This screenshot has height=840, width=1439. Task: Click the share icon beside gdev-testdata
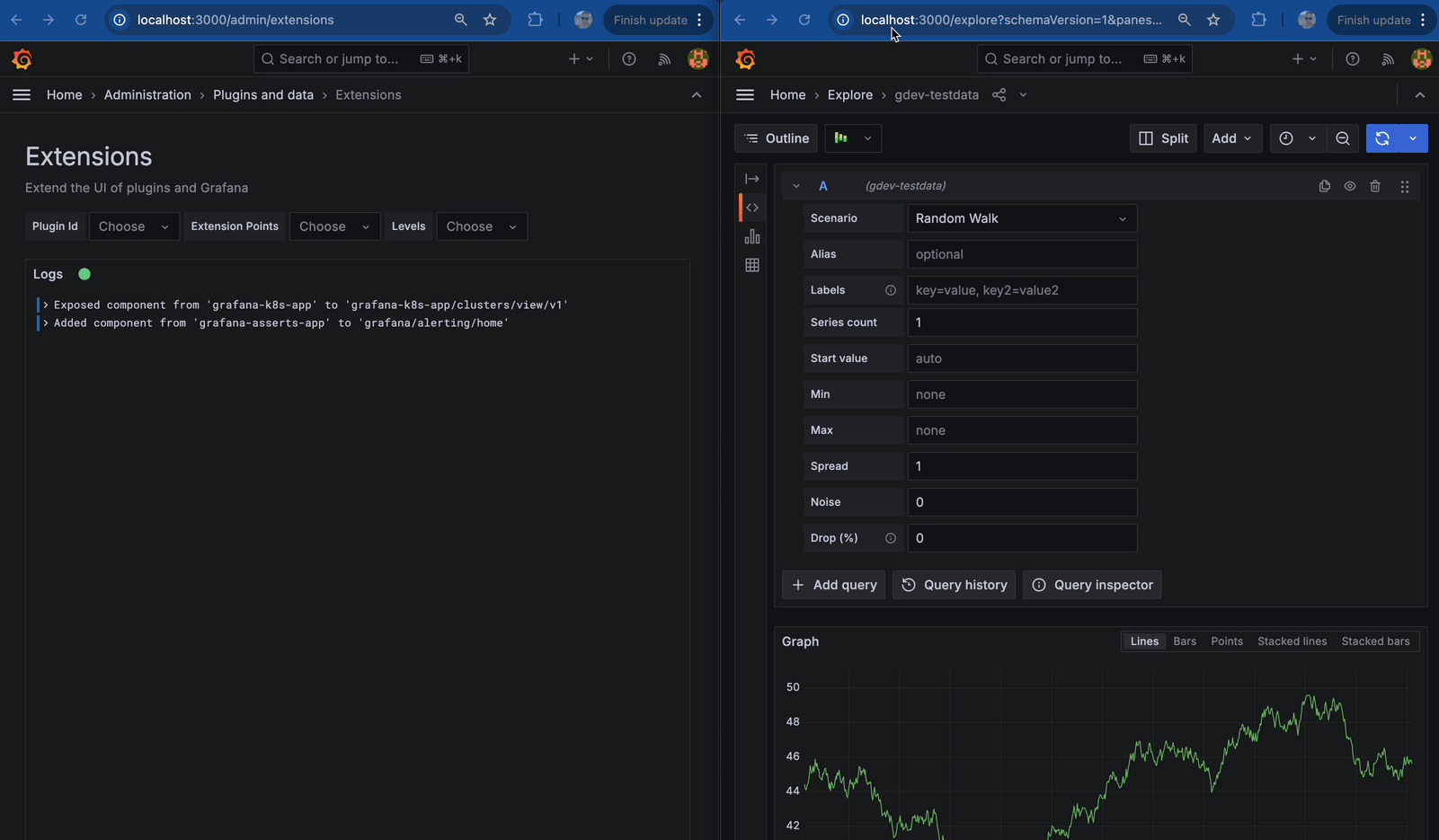(999, 95)
